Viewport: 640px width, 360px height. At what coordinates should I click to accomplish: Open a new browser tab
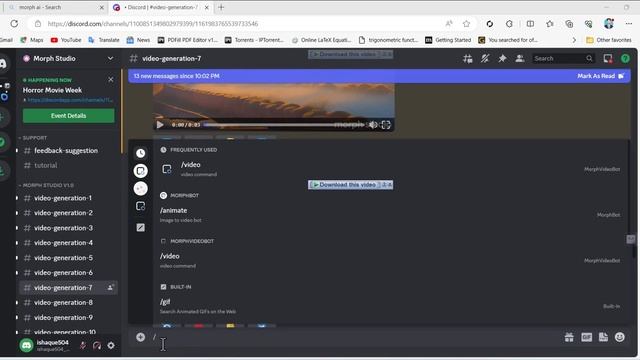221,7
